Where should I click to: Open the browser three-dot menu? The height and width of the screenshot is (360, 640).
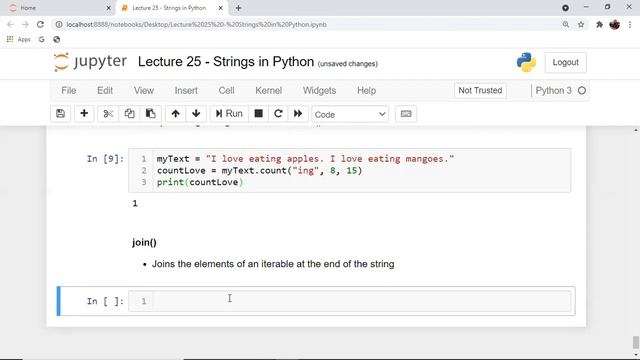(630, 24)
